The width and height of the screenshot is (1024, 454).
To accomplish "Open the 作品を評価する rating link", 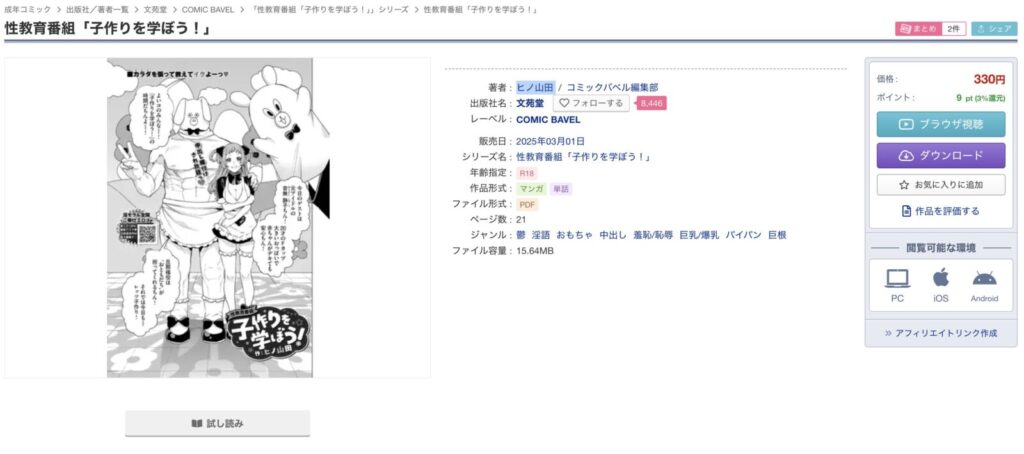I will click(x=940, y=211).
